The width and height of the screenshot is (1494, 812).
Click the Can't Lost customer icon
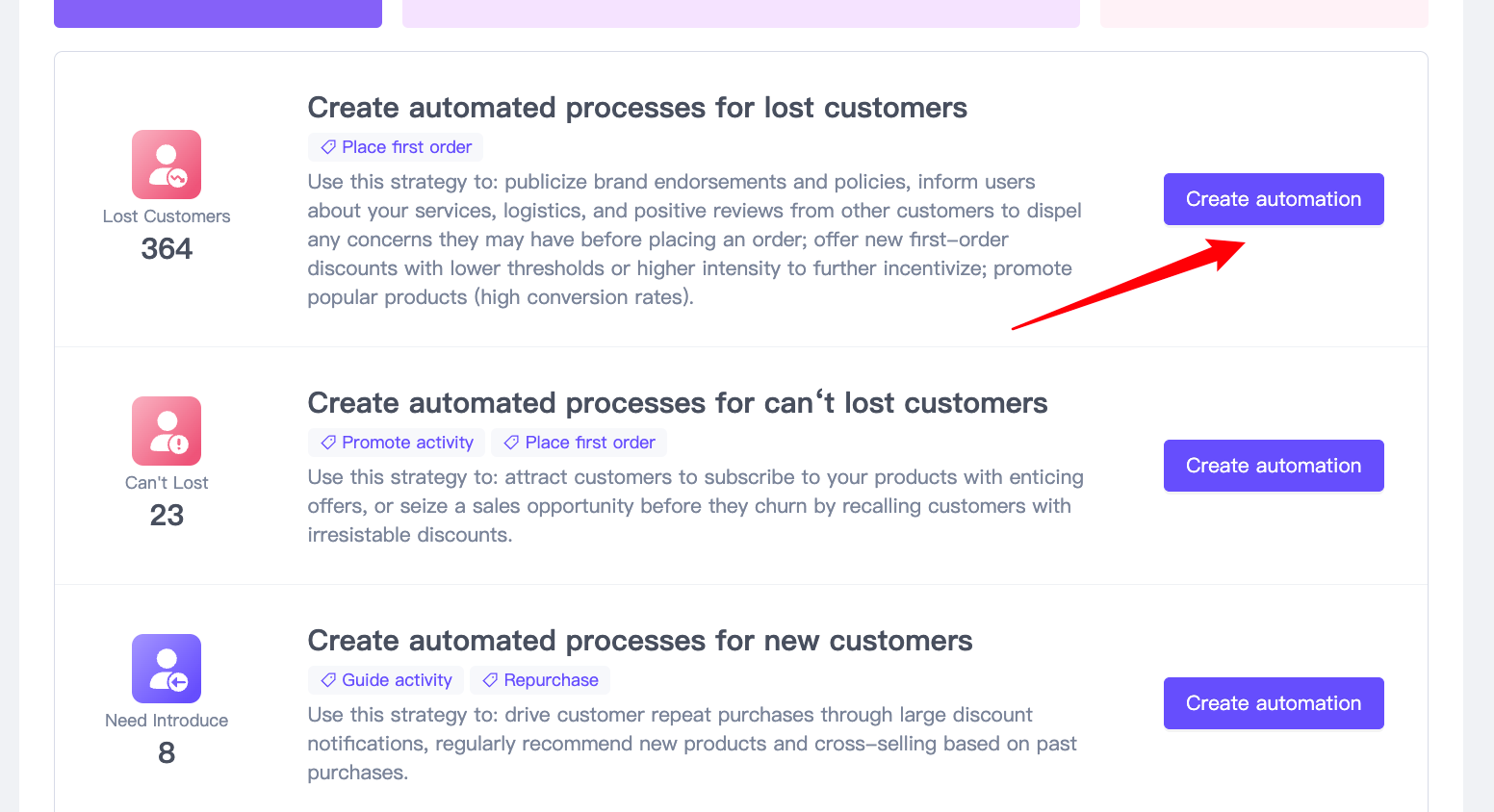[167, 431]
